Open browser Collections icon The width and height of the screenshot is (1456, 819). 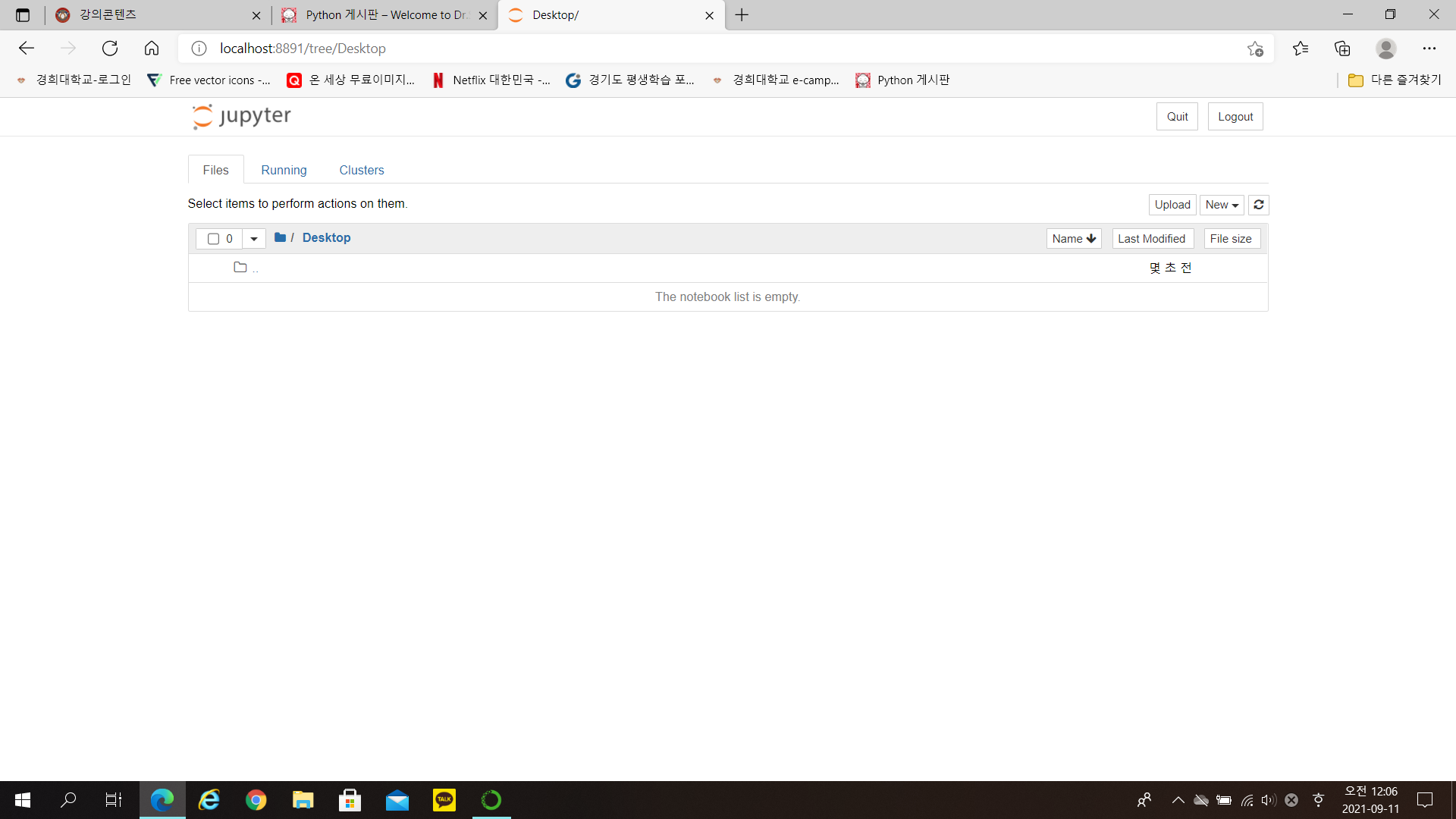(1342, 49)
